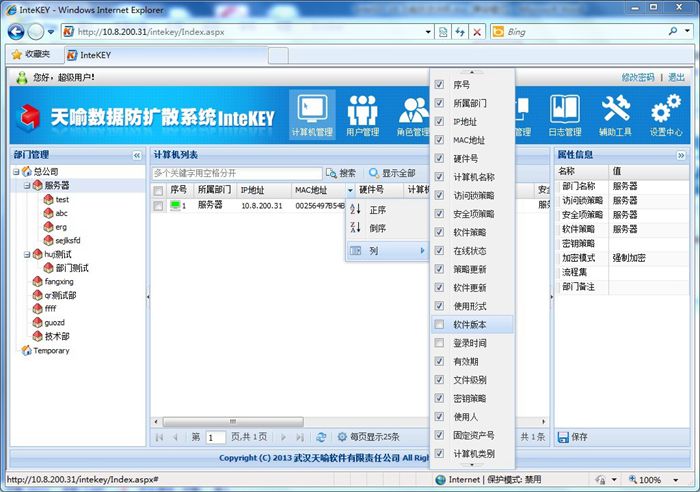Click the URL address bar
Image resolution: width=700 pixels, height=492 pixels.
(249, 32)
